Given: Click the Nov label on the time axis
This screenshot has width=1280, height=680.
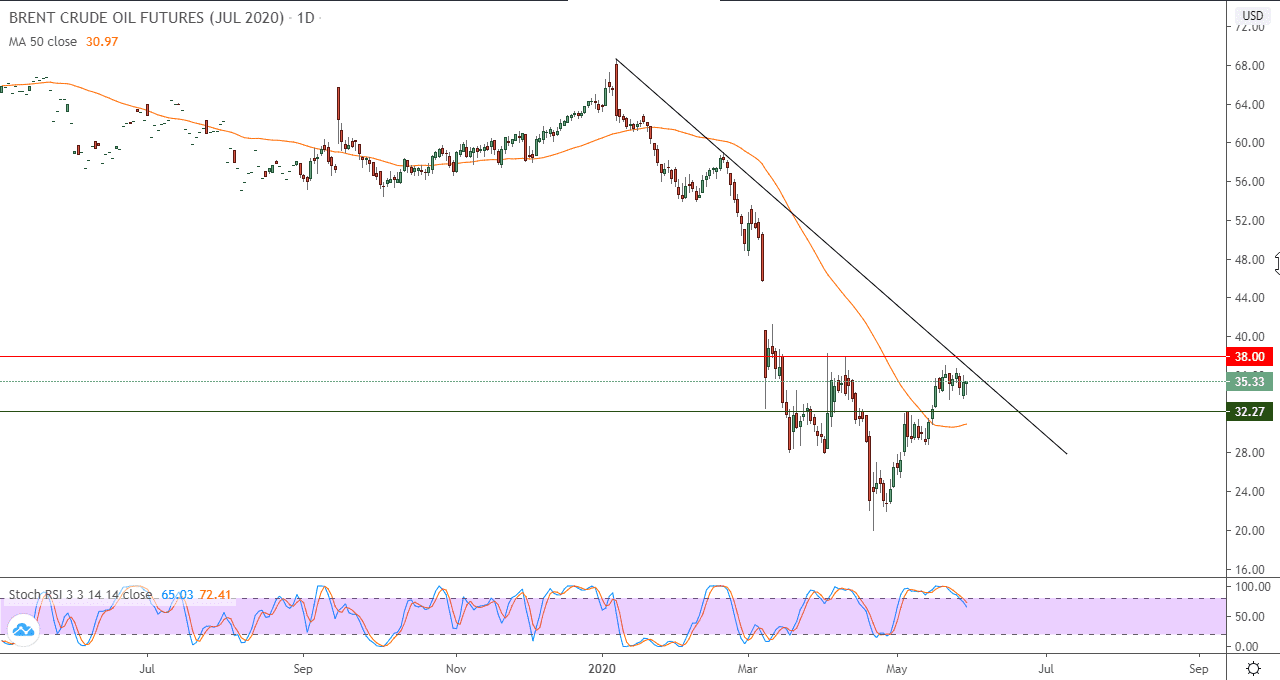Looking at the screenshot, I should click(x=455, y=668).
